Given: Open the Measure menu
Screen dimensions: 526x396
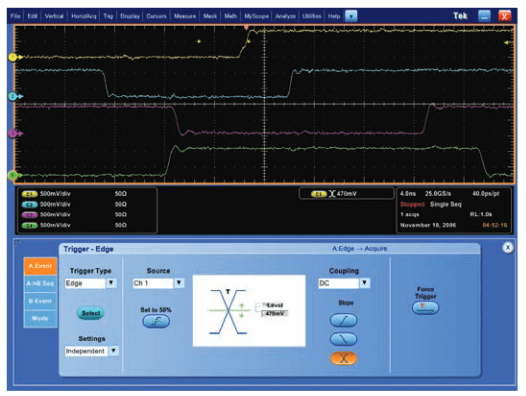Looking at the screenshot, I should point(185,16).
